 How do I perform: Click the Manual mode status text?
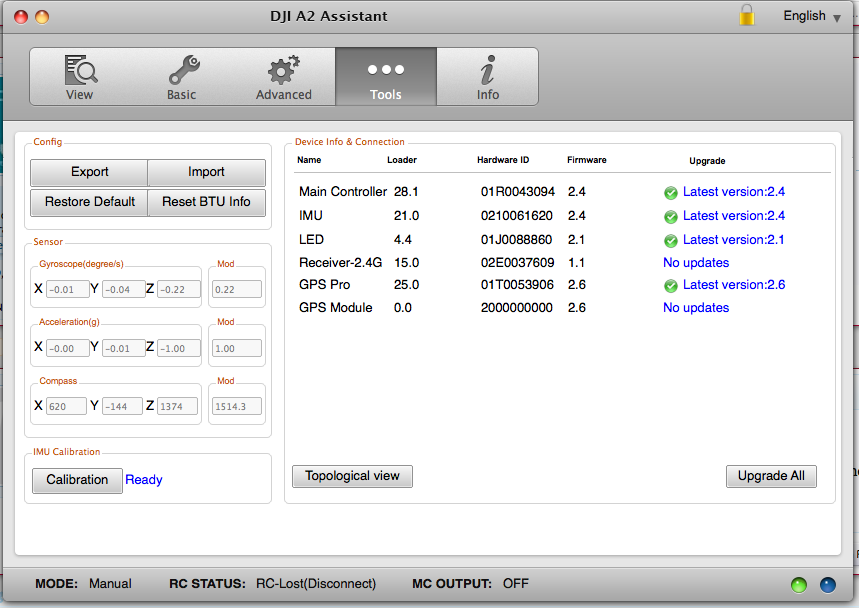110,584
